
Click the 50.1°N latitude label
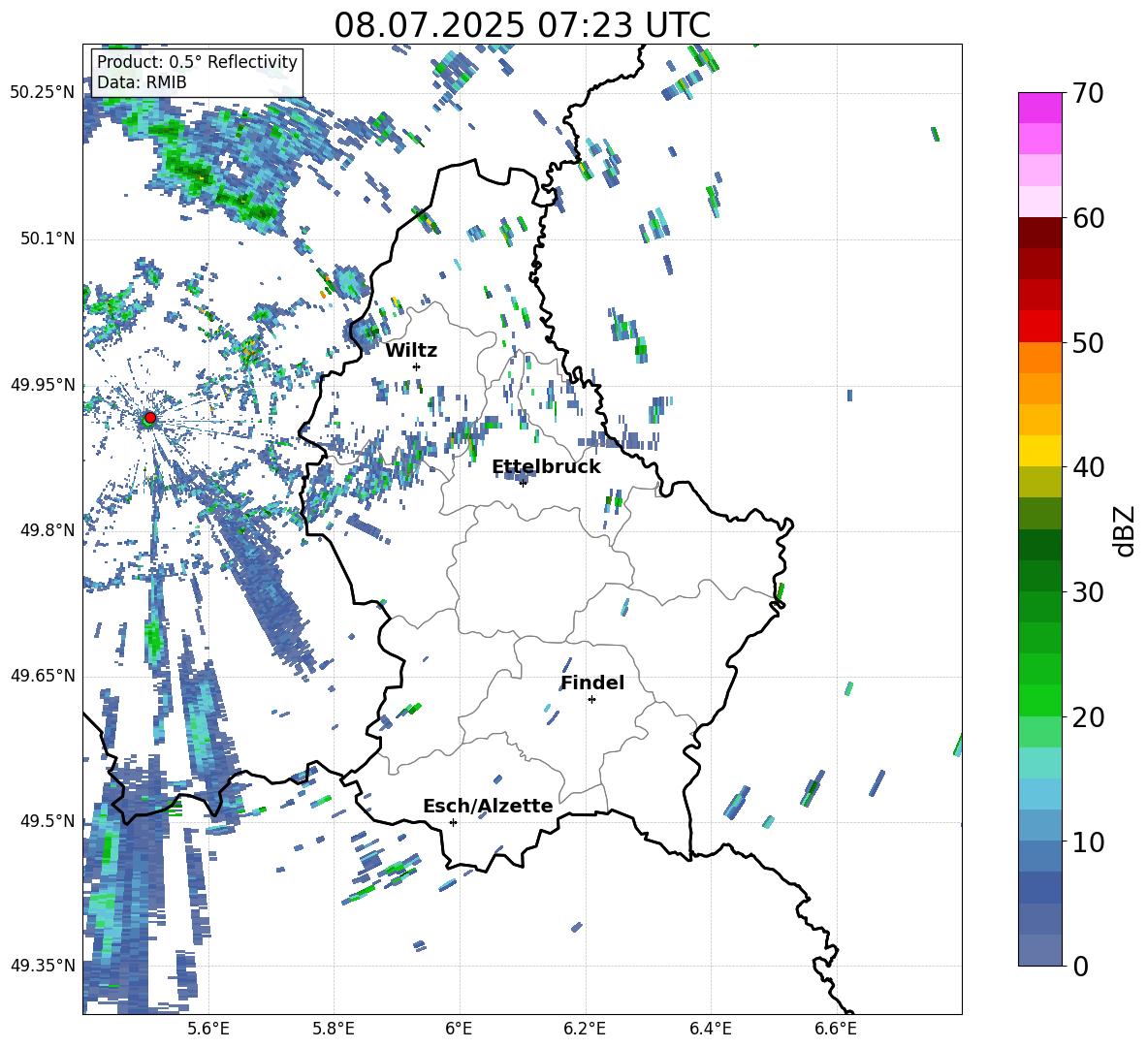(48, 238)
